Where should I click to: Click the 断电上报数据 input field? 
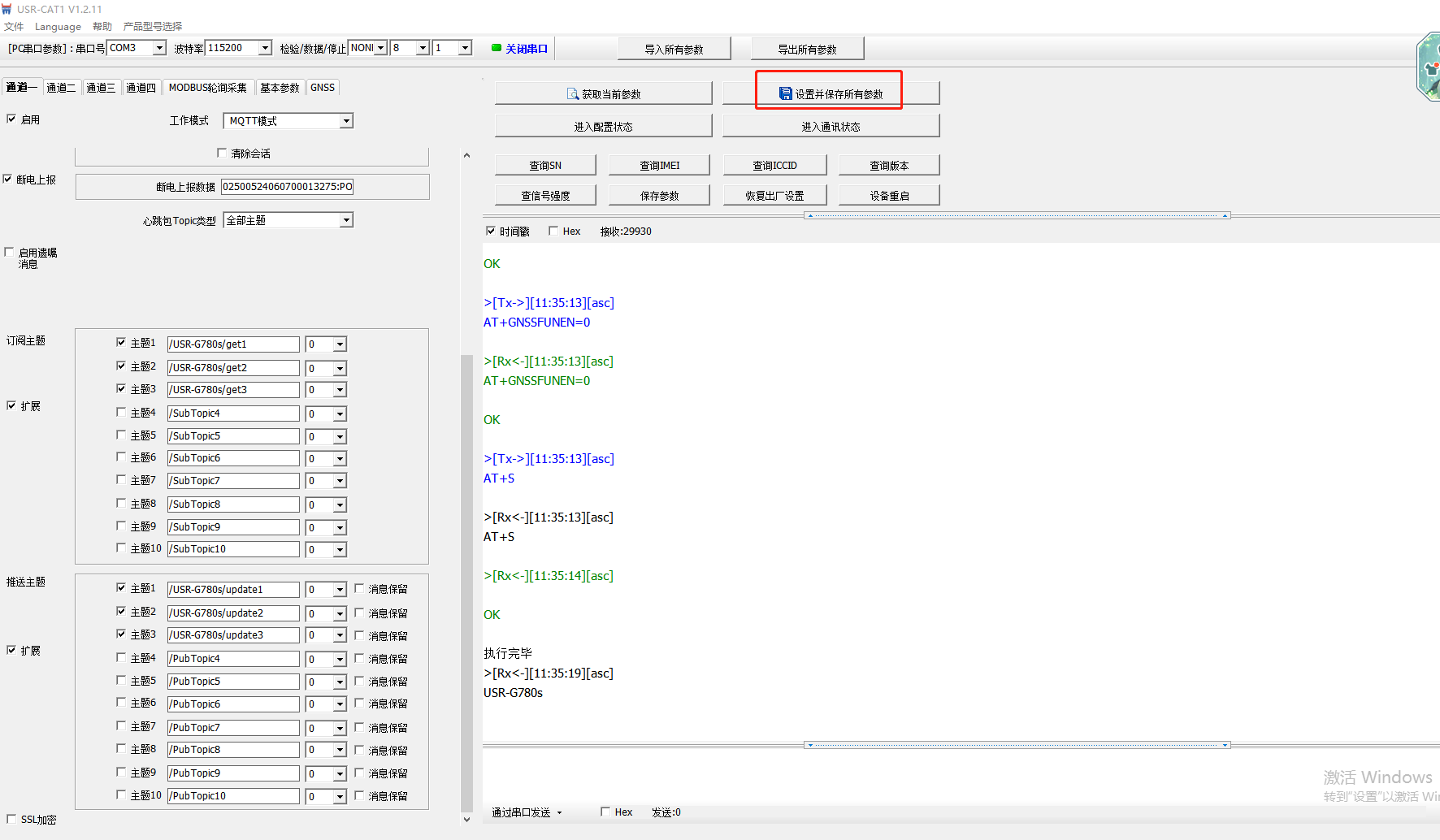tap(287, 186)
